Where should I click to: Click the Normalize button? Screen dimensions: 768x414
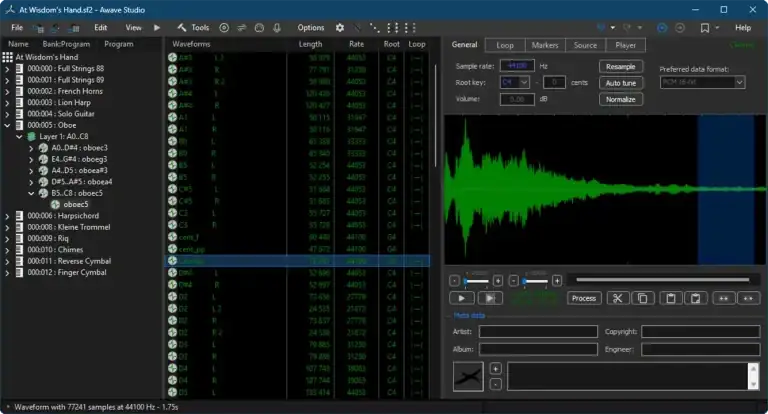pyautogui.click(x=621, y=99)
